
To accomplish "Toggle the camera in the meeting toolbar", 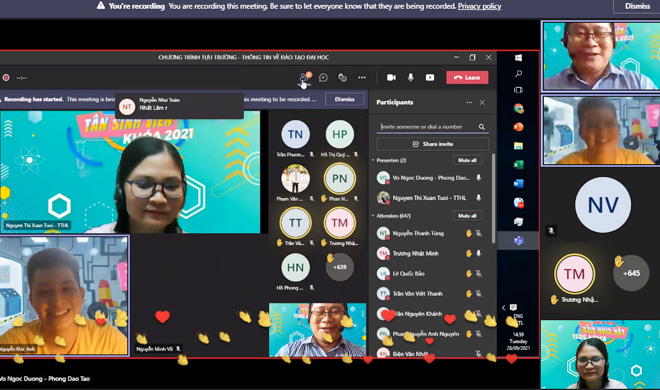I will point(391,77).
